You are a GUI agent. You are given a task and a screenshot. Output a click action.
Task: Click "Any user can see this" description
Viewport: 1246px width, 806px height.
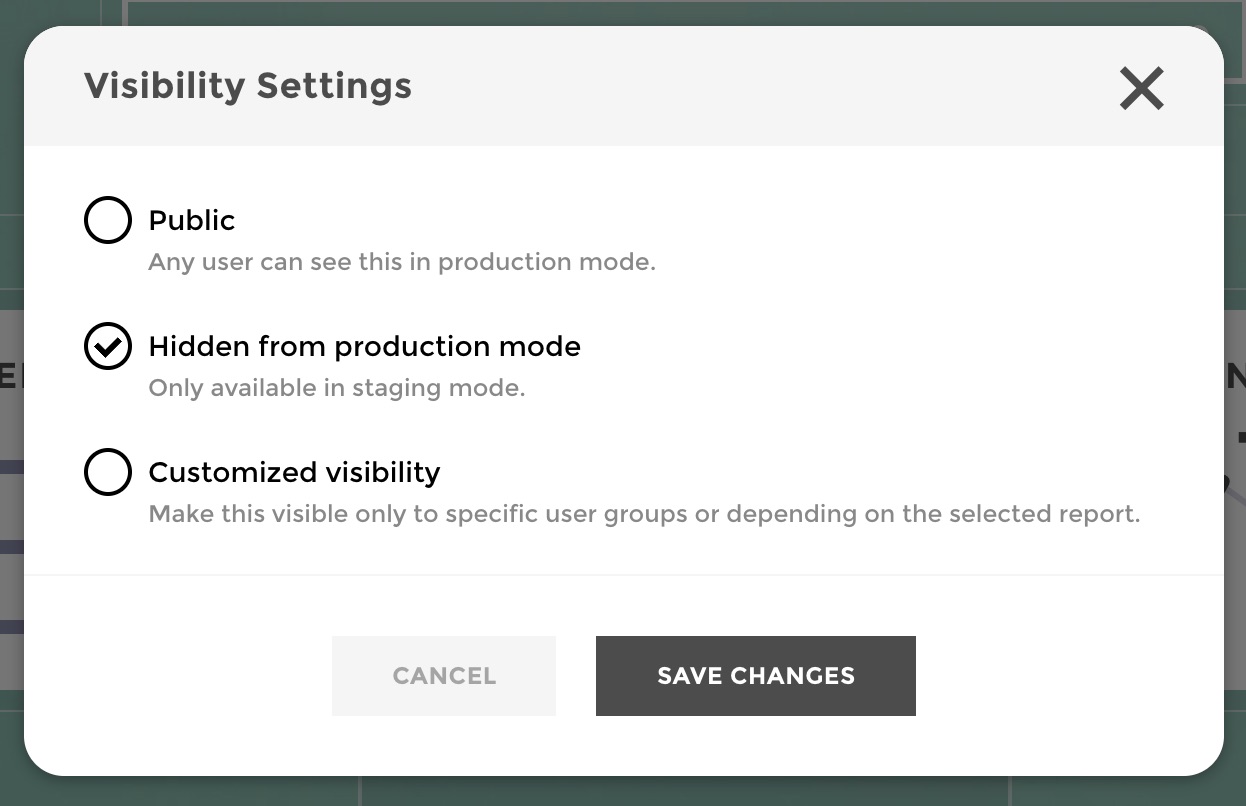pyautogui.click(x=401, y=262)
